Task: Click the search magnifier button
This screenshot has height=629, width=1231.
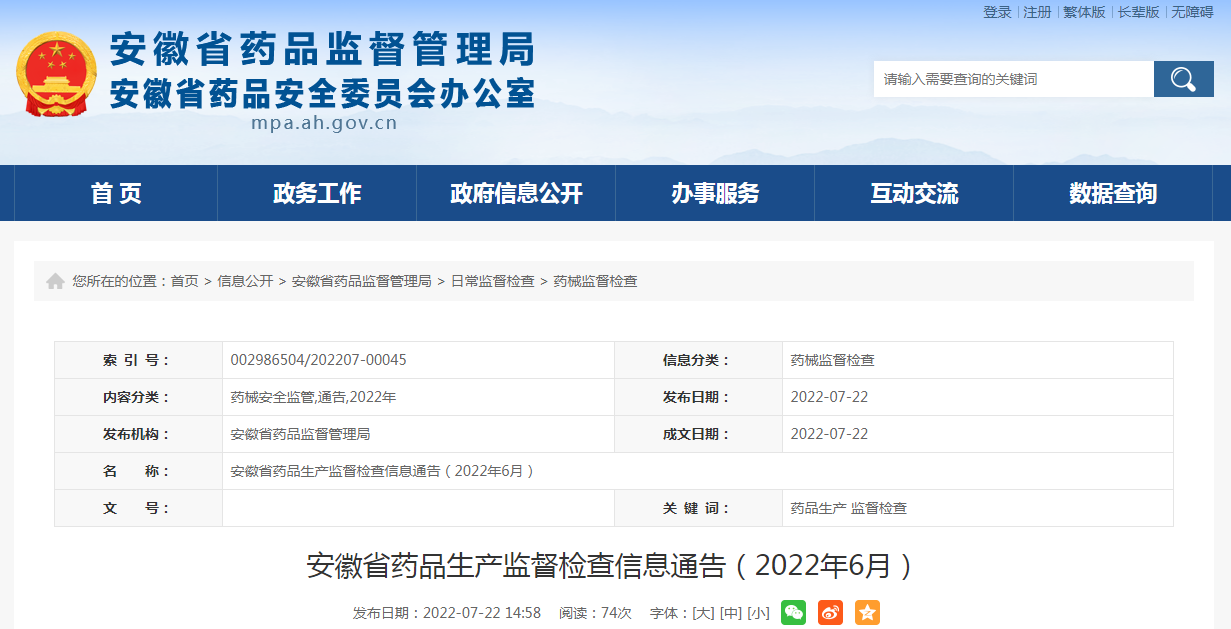Action: click(x=1183, y=79)
